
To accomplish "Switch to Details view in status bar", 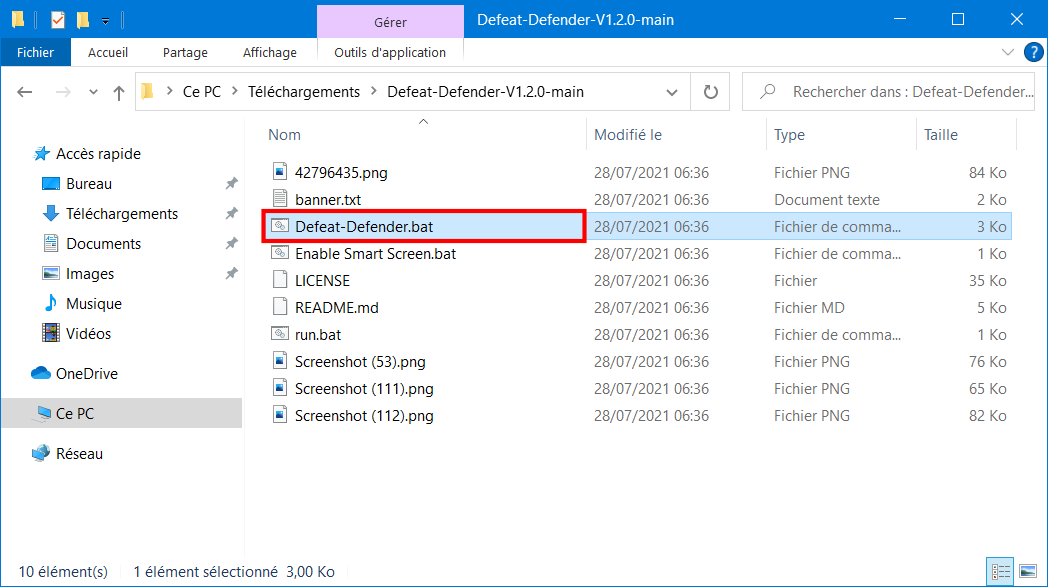I will point(1001,572).
